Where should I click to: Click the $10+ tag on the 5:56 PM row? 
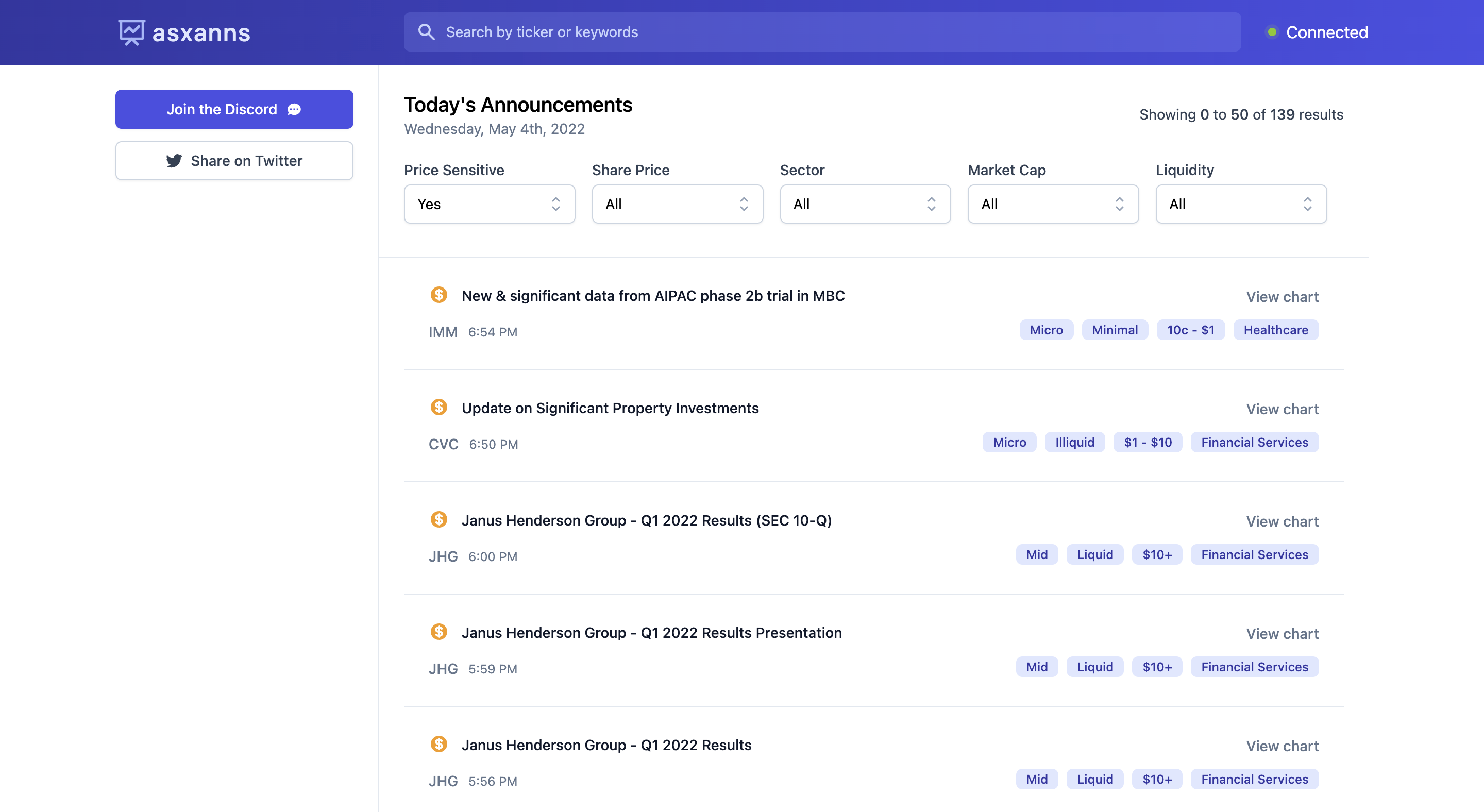click(1157, 779)
